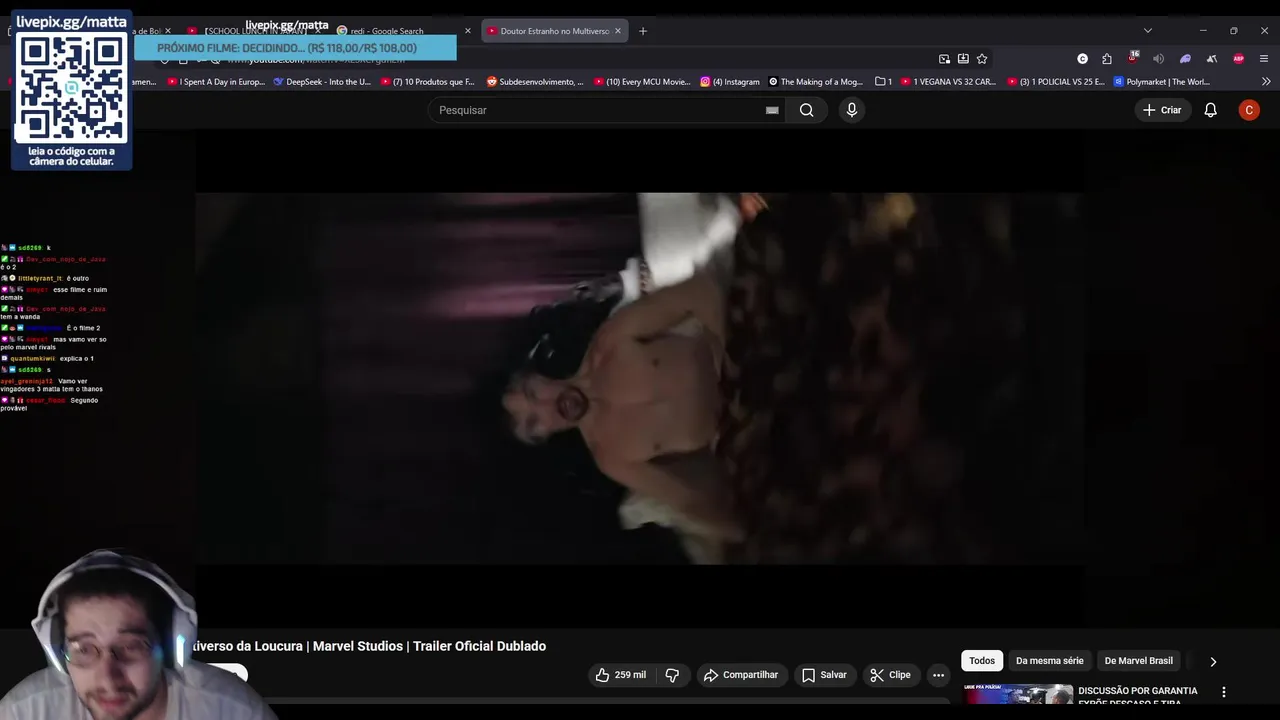
Task: Open the Compartilhar share button
Action: point(741,675)
